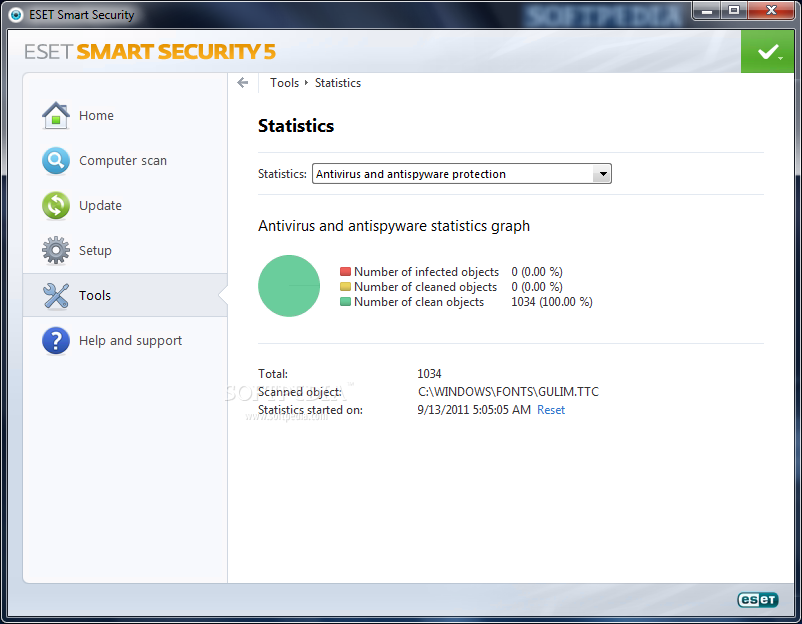Open the Statistics type dropdown arrow

[603, 174]
